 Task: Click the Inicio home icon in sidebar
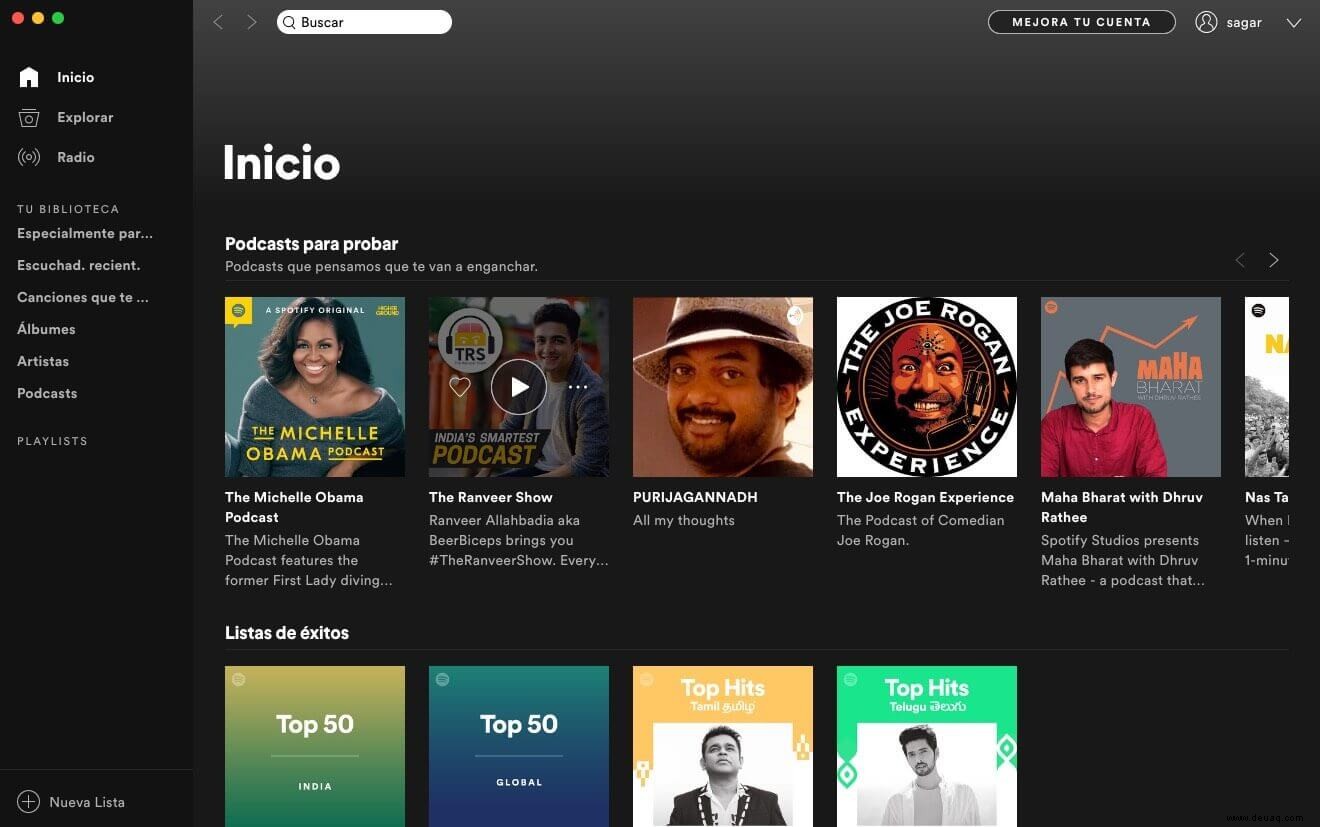click(x=29, y=77)
